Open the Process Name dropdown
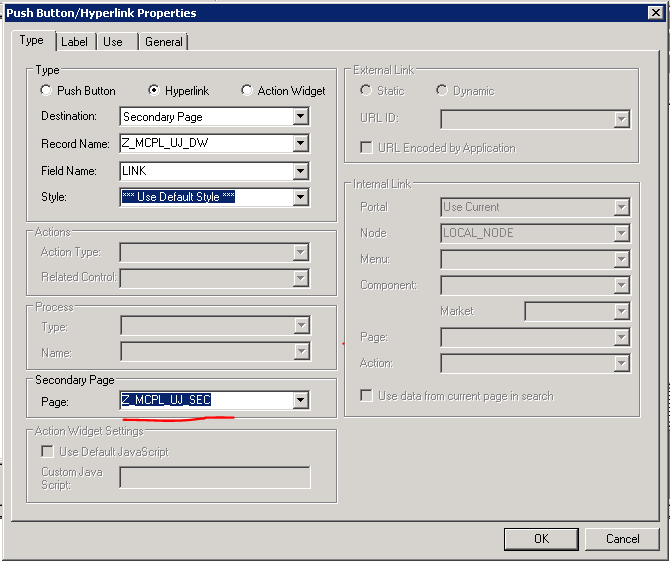The height and width of the screenshot is (561, 670). pos(301,352)
